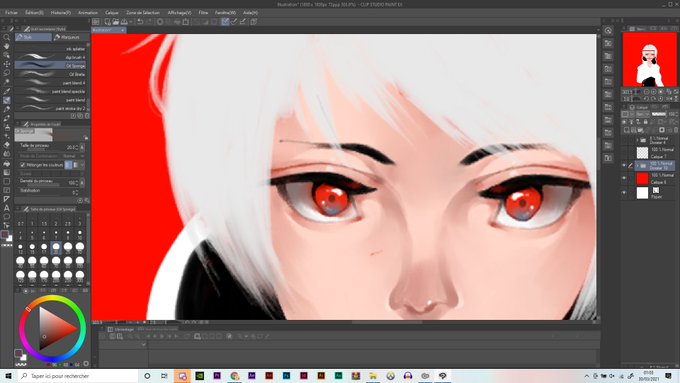The image size is (680, 383).
Task: Click the New document icon in command bar
Action: [x=107, y=21]
